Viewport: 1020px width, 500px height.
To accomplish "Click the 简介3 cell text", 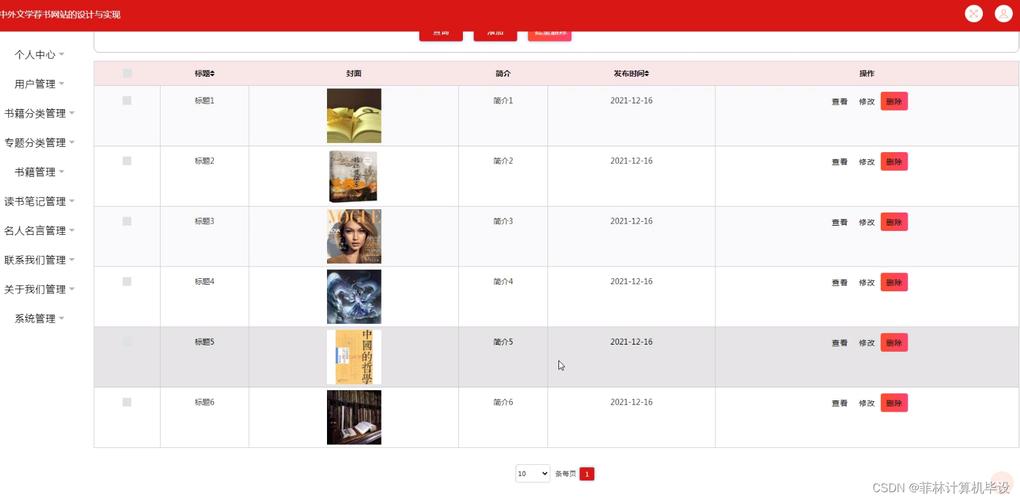I will (503, 221).
